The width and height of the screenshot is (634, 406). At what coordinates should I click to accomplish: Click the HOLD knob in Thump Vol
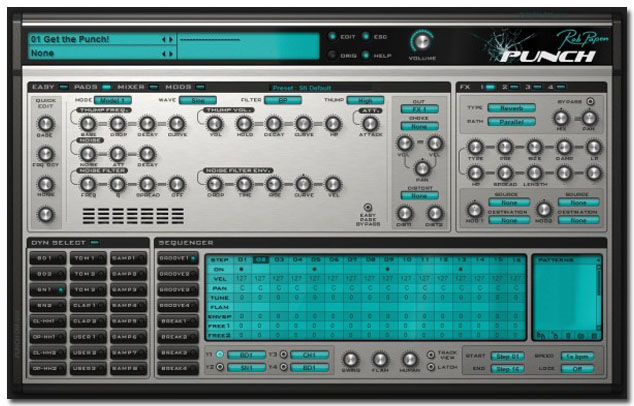244,124
